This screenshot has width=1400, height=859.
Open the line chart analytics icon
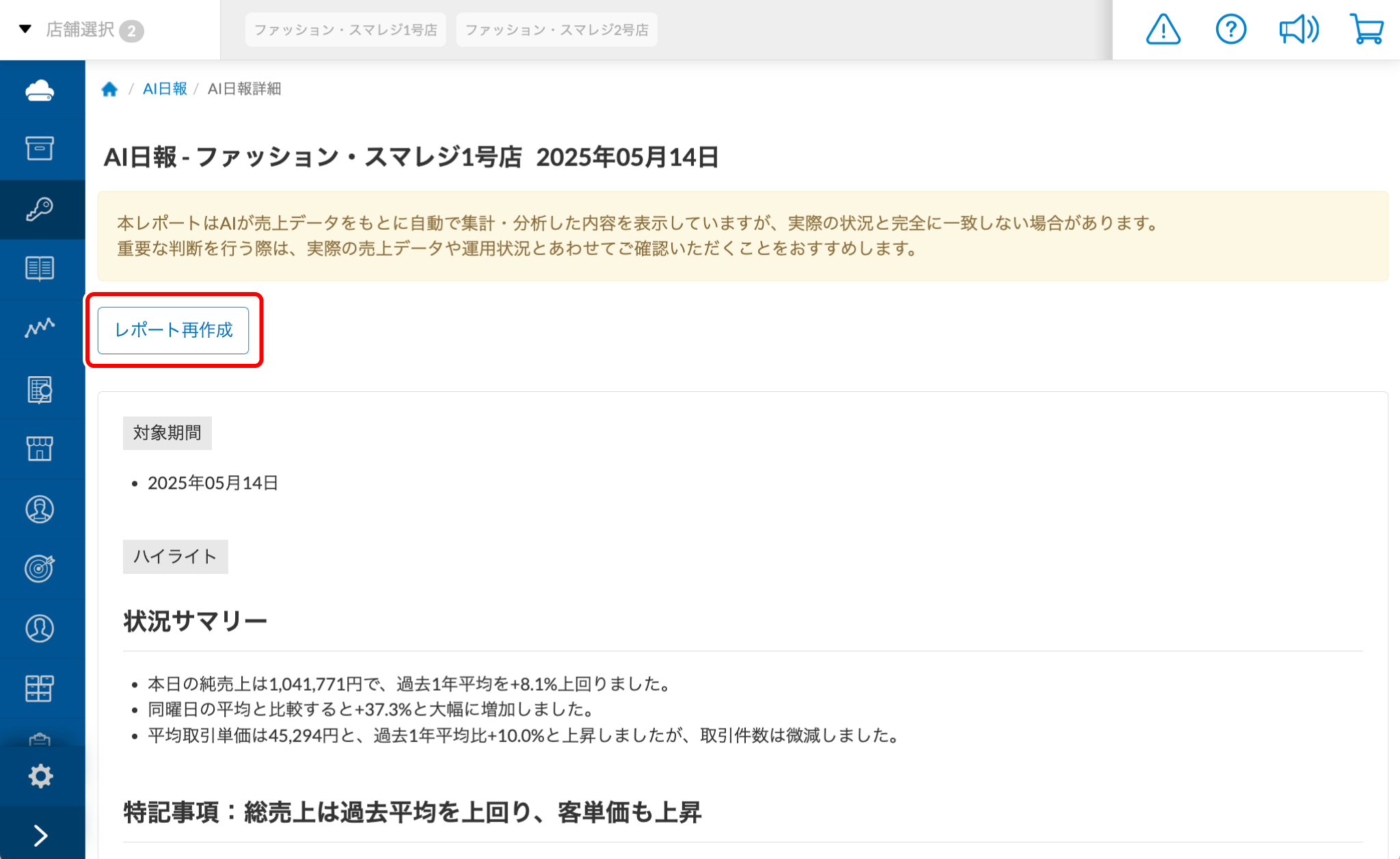pyautogui.click(x=40, y=328)
